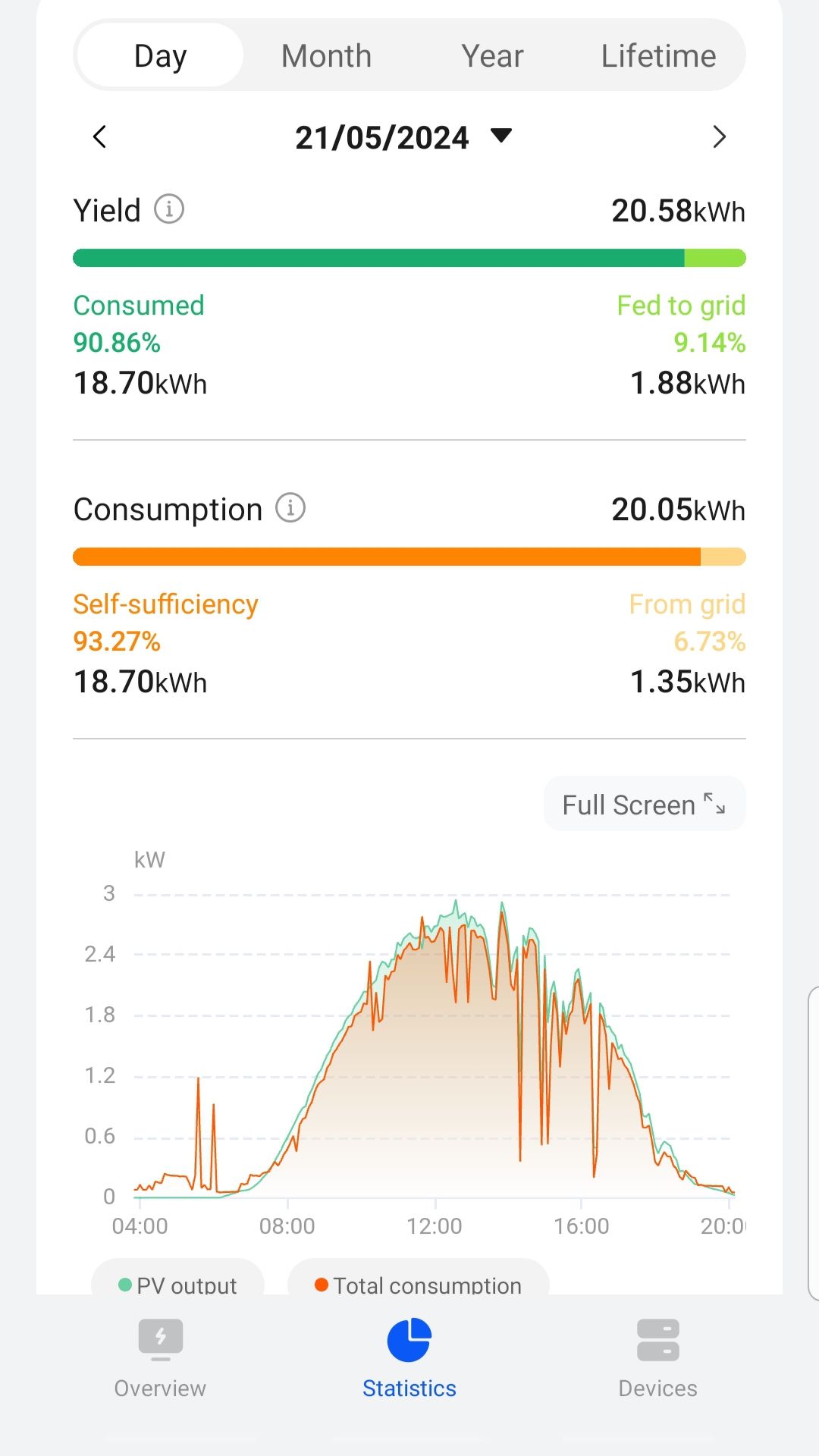Select the Day period option

[160, 56]
